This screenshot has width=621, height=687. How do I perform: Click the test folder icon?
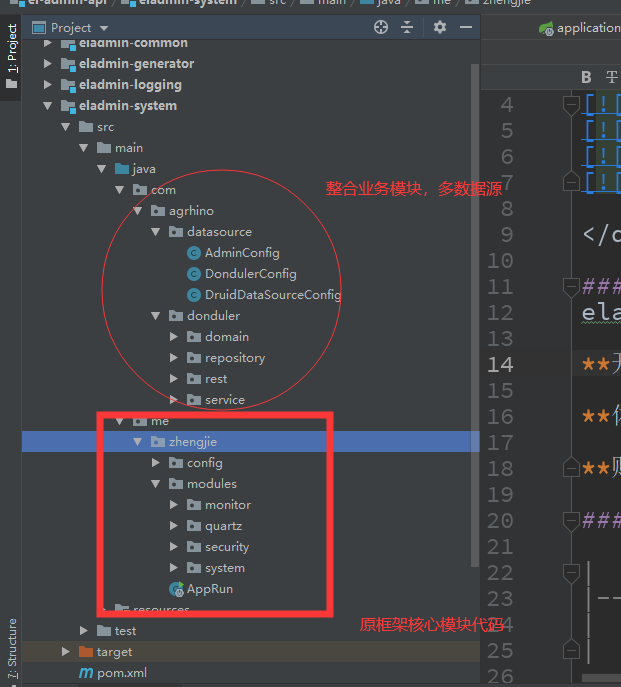pos(104,631)
